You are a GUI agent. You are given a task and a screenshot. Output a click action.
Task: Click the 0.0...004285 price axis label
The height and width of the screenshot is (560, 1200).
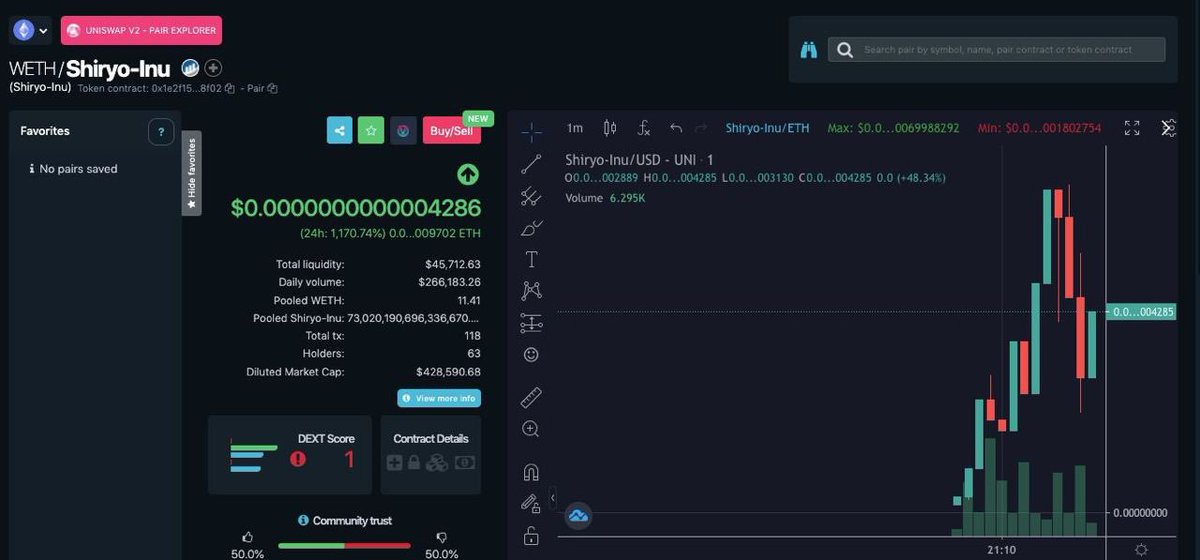(x=1140, y=312)
